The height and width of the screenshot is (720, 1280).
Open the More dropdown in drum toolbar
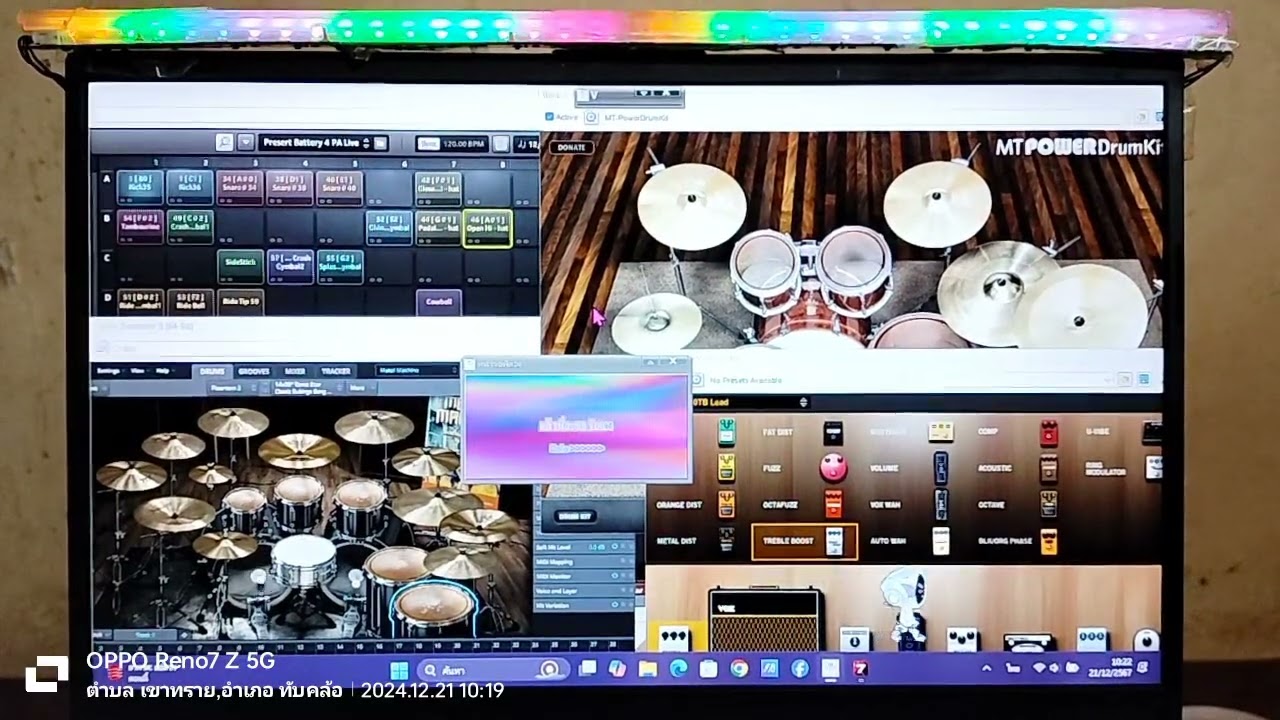click(360, 388)
